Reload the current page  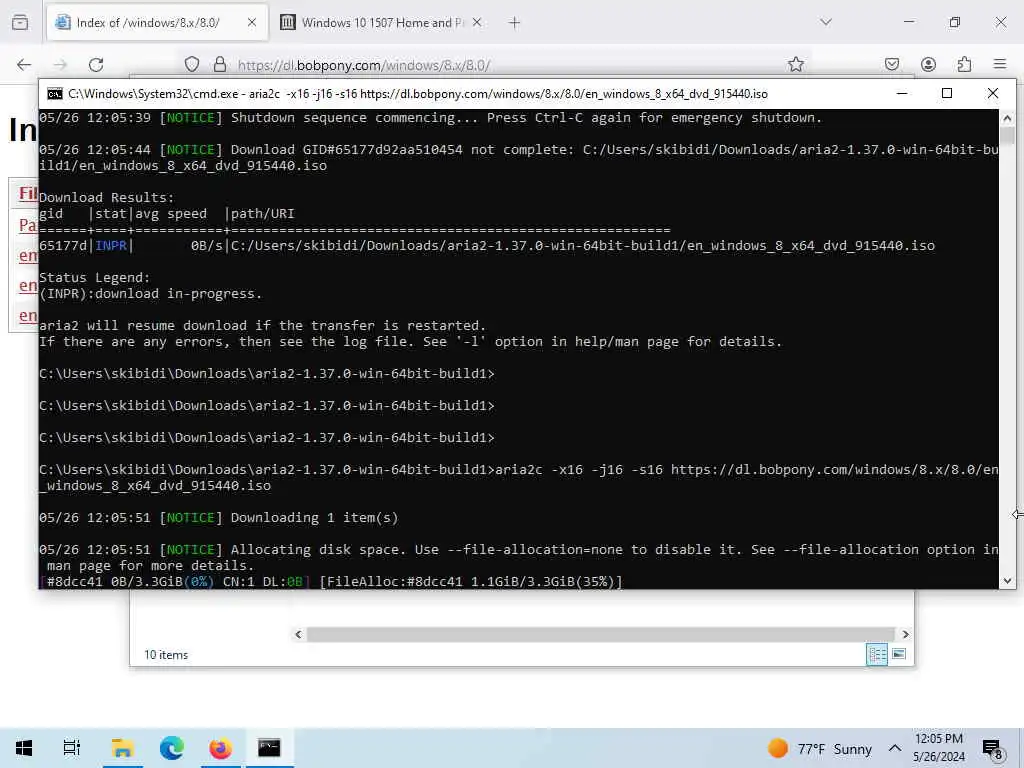pyautogui.click(x=96, y=65)
